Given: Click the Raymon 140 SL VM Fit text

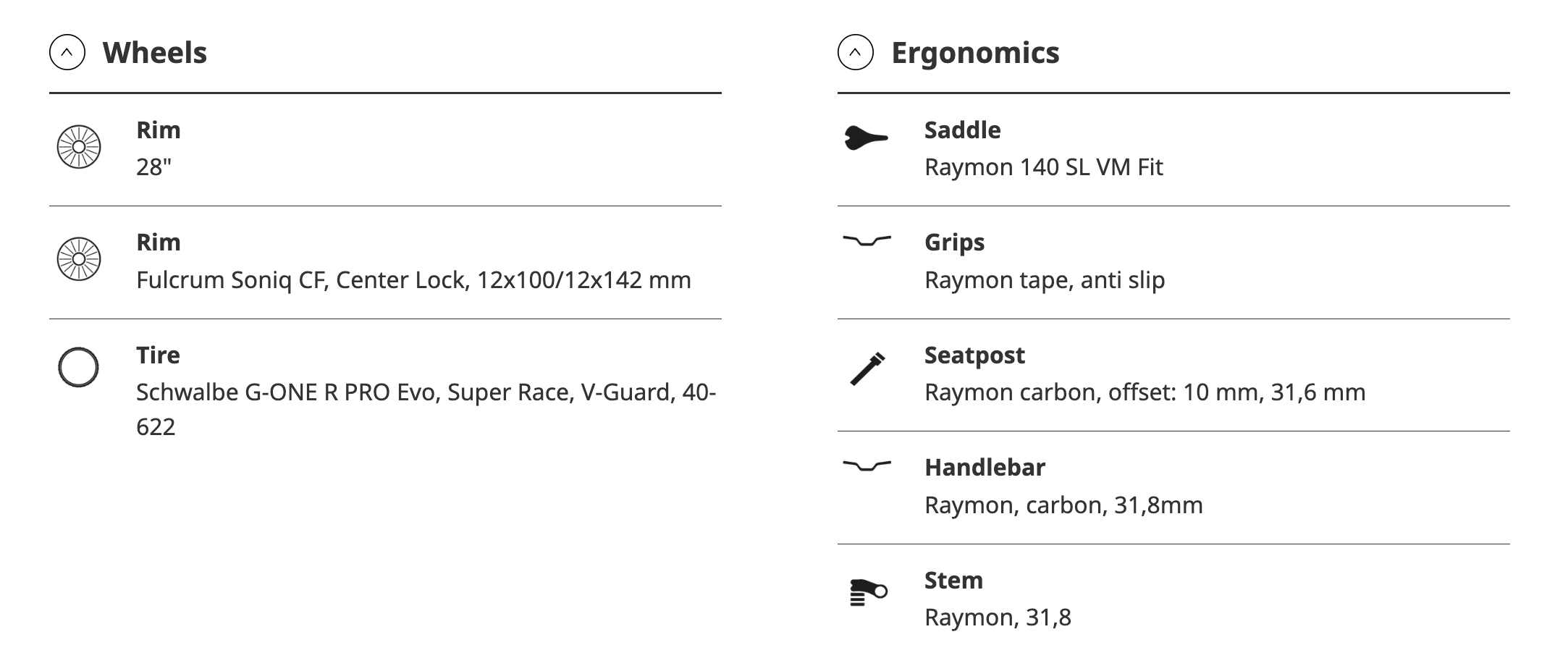Looking at the screenshot, I should click(1043, 167).
